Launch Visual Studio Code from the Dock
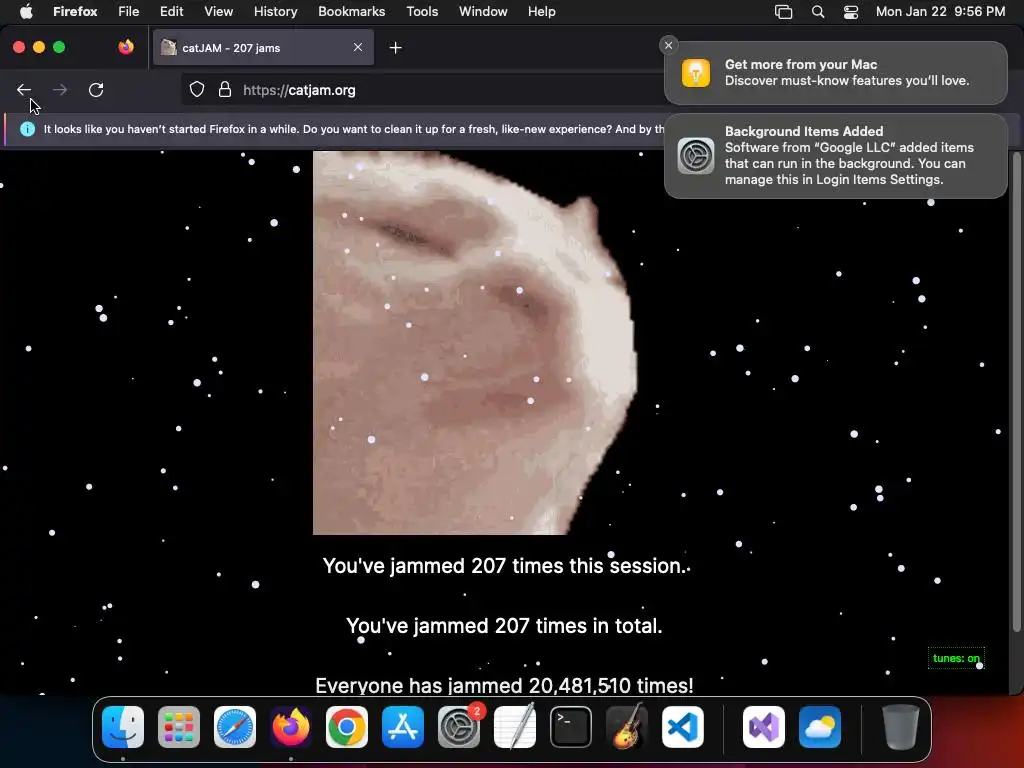The image size is (1024, 768). [683, 727]
